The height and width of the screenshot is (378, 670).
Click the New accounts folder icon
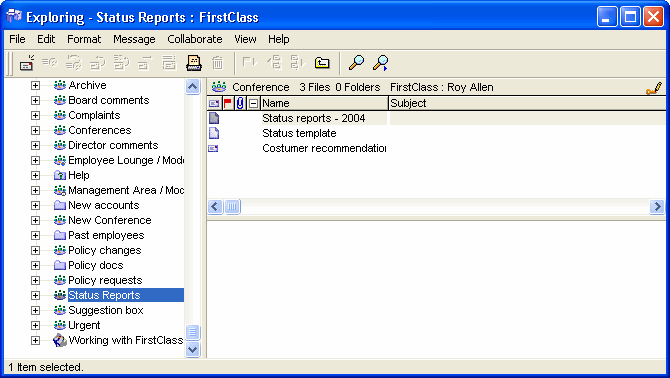[60, 205]
